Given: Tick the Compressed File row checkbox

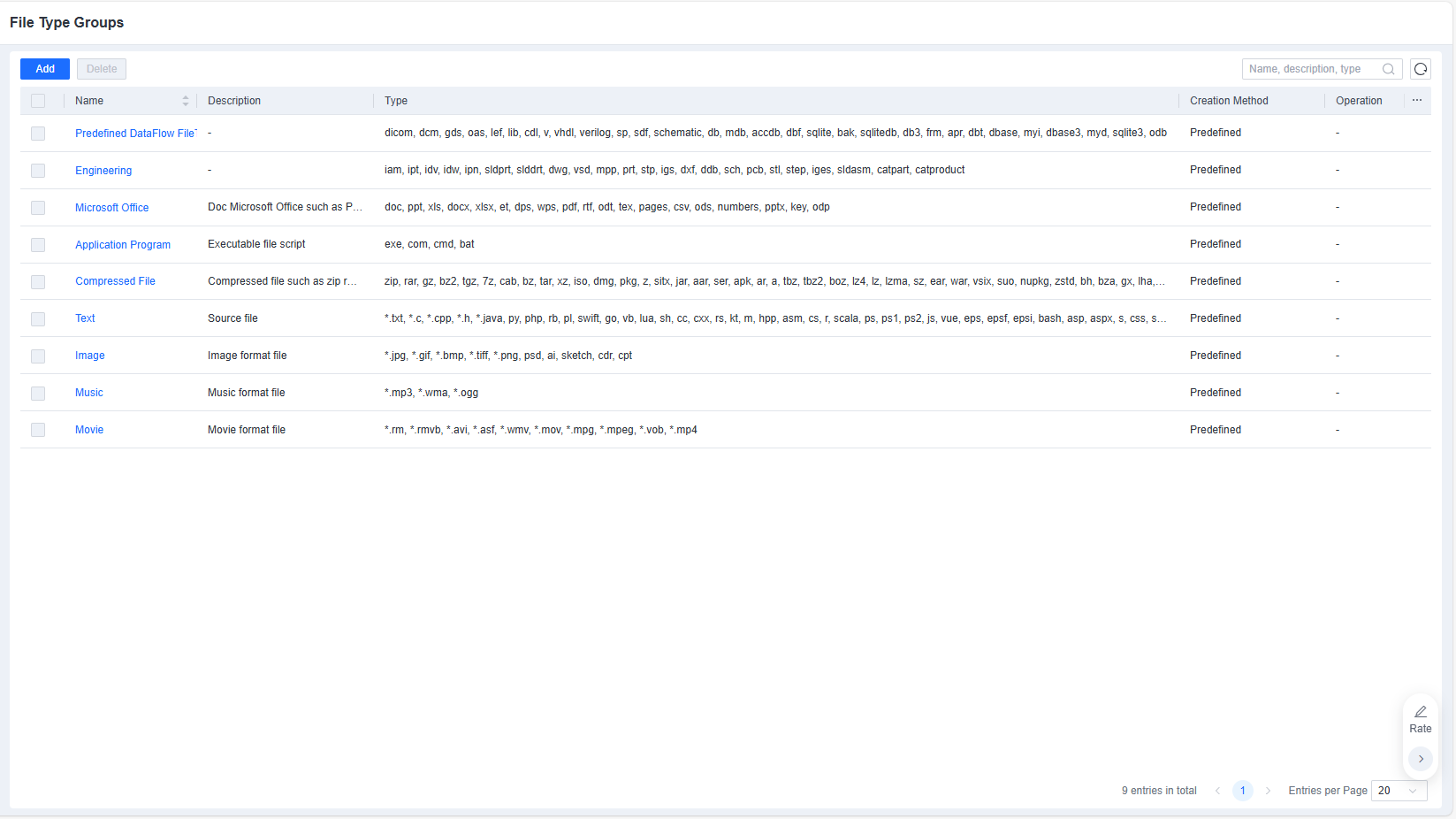Looking at the screenshot, I should pos(38,282).
